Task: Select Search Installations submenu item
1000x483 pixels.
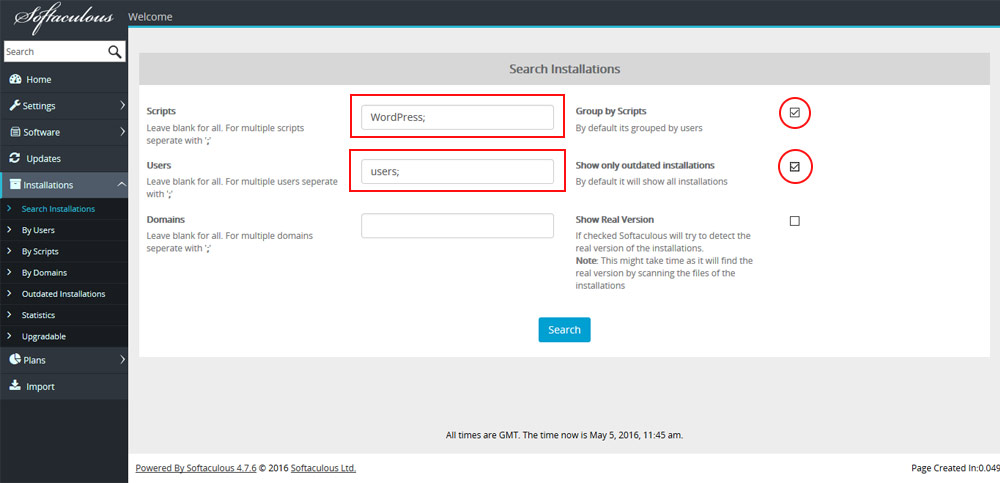Action: click(58, 209)
